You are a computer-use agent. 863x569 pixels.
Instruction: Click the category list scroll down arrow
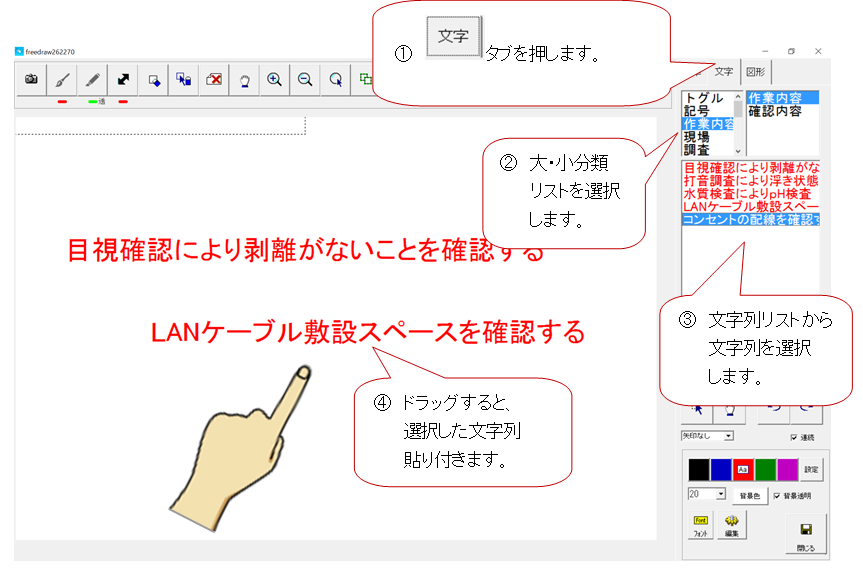738,151
